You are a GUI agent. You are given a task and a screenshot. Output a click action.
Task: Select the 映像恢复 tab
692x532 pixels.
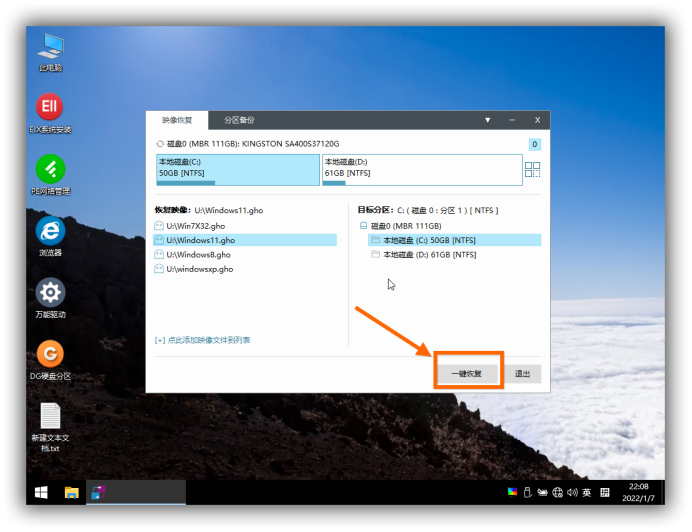click(177, 120)
